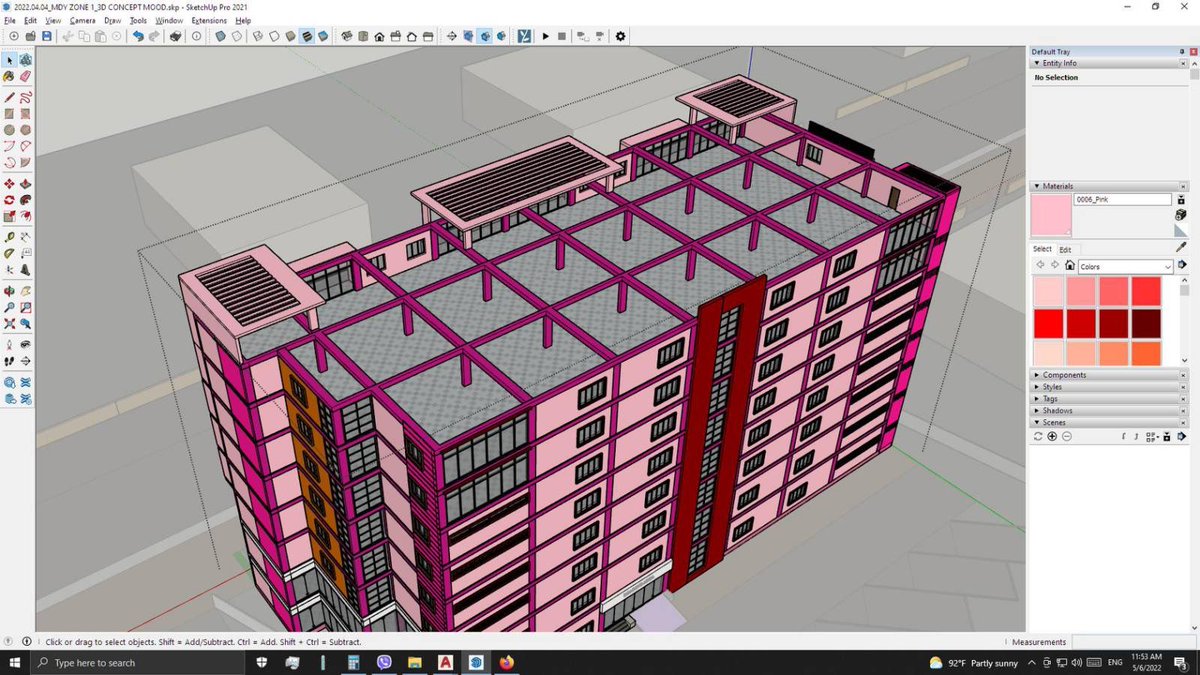
Task: Expand the Components panel
Action: [x=1036, y=375]
